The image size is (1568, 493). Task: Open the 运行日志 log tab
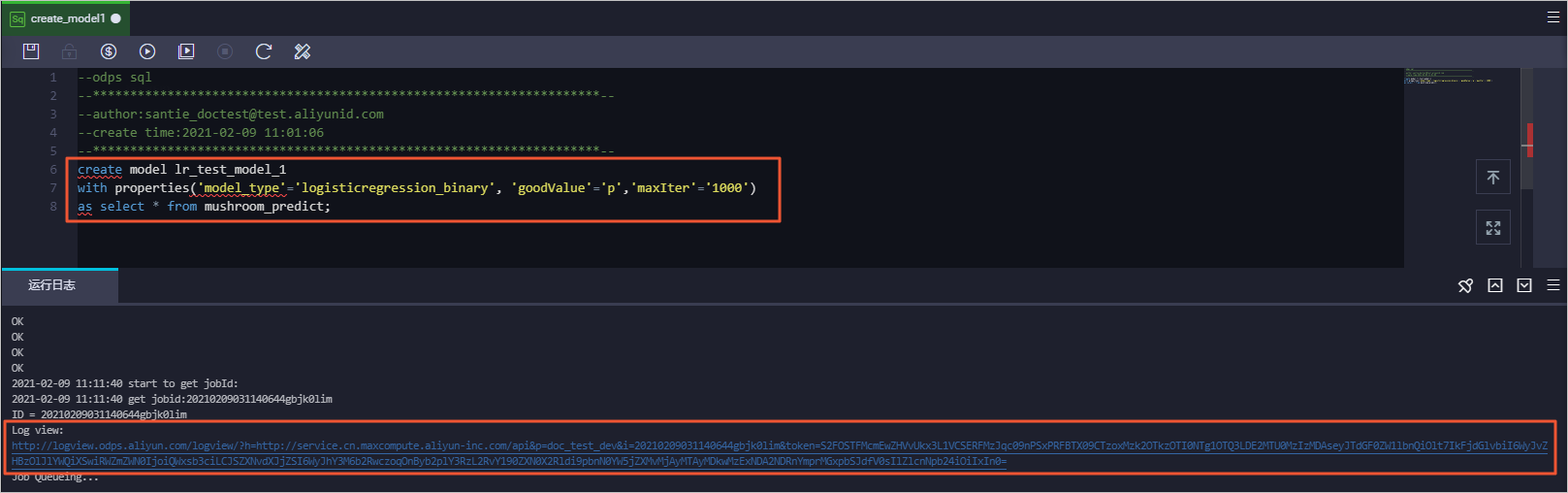60,285
